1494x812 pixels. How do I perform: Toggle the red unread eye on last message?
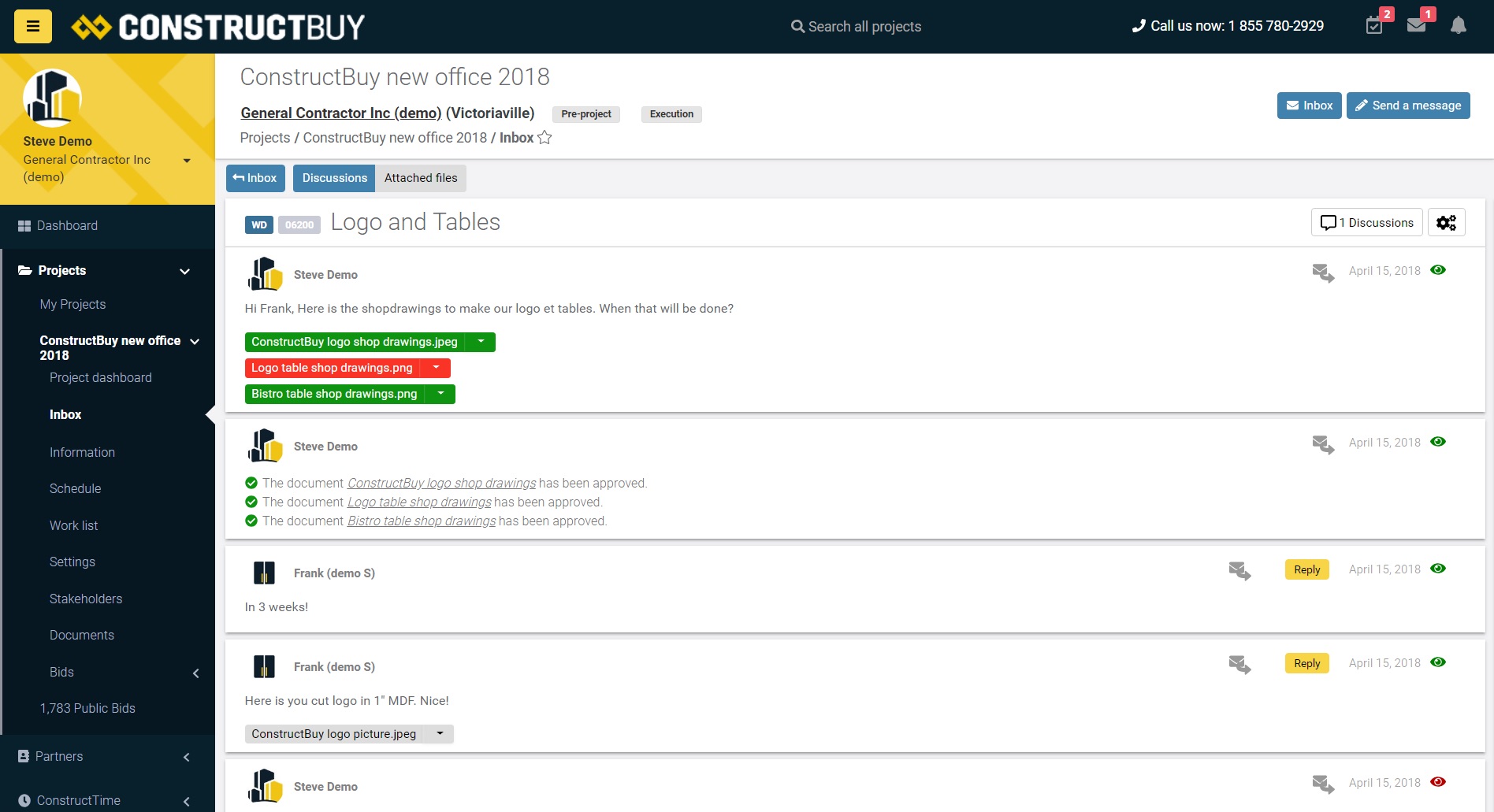click(x=1438, y=782)
